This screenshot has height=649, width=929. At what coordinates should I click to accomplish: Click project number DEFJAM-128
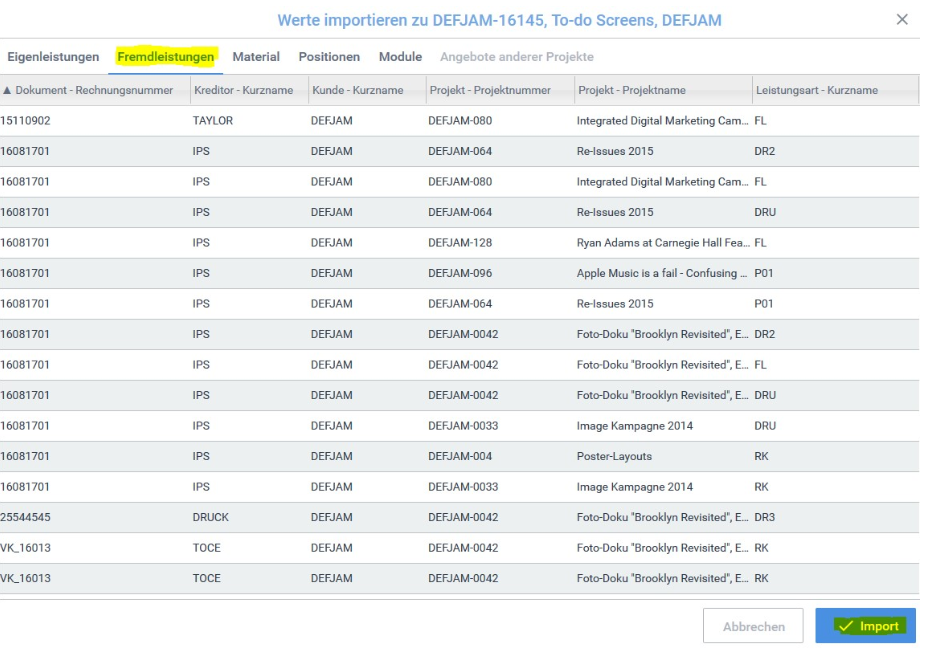(460, 243)
